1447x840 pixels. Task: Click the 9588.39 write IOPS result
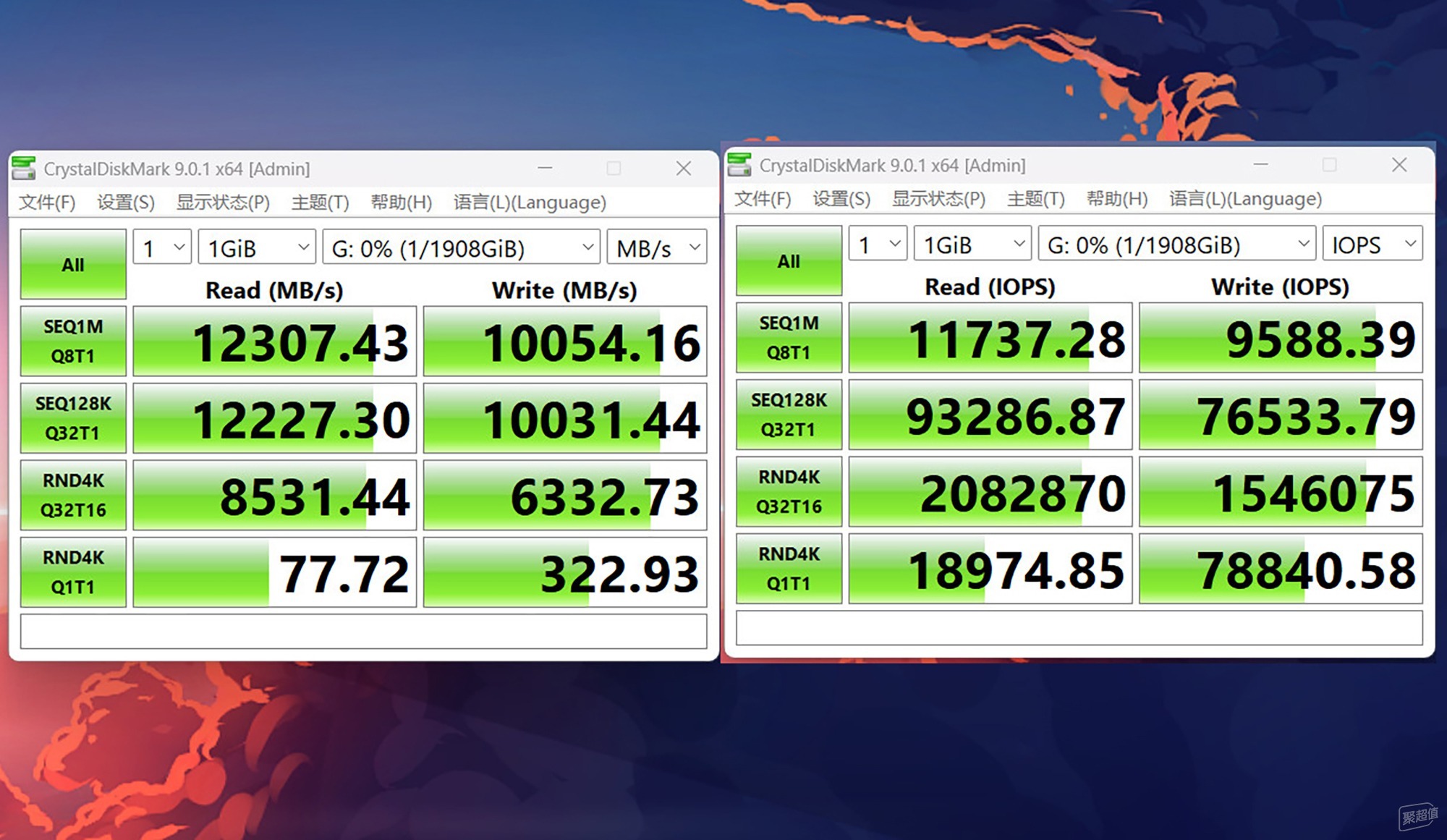(x=1281, y=337)
